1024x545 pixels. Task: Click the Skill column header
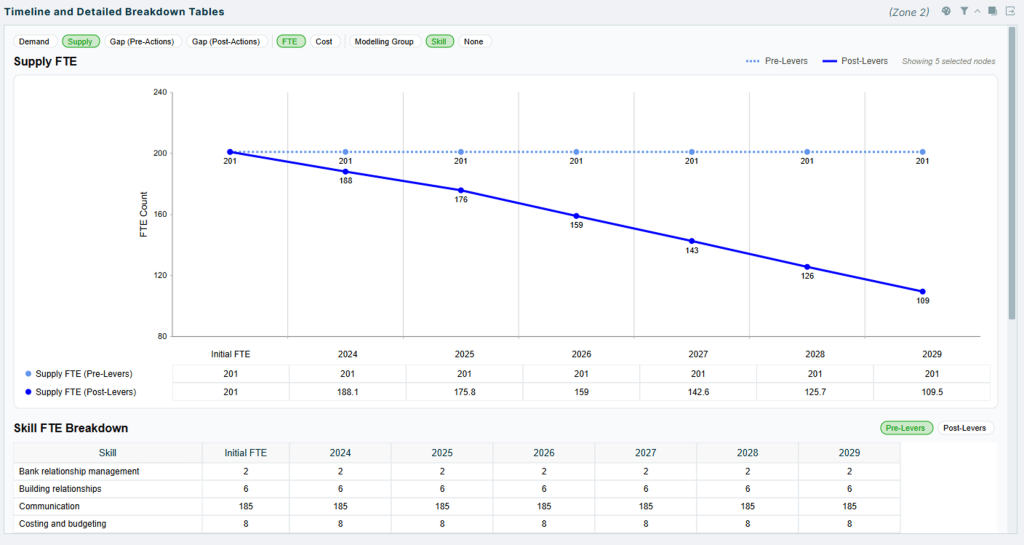108,453
